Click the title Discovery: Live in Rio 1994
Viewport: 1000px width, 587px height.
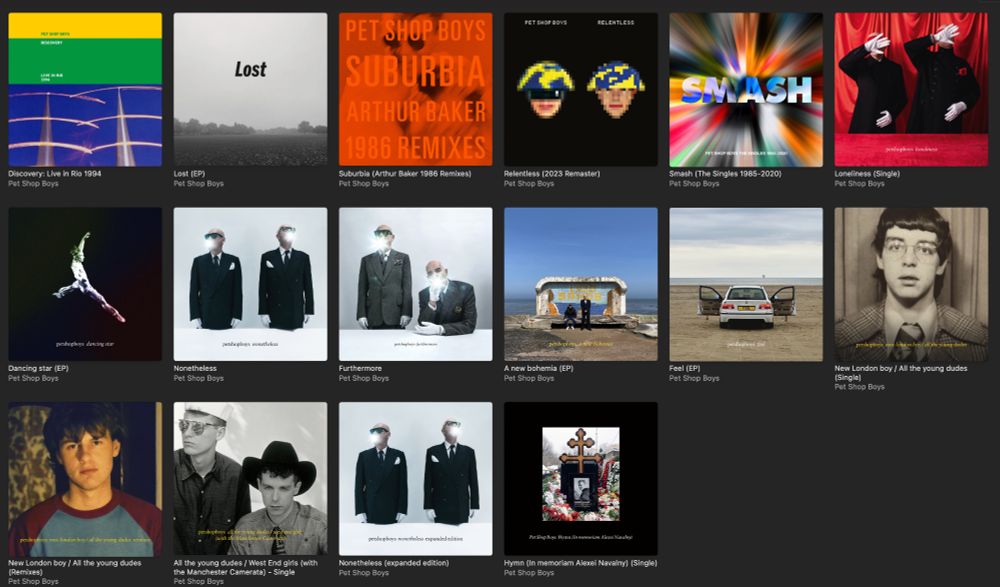[54, 174]
